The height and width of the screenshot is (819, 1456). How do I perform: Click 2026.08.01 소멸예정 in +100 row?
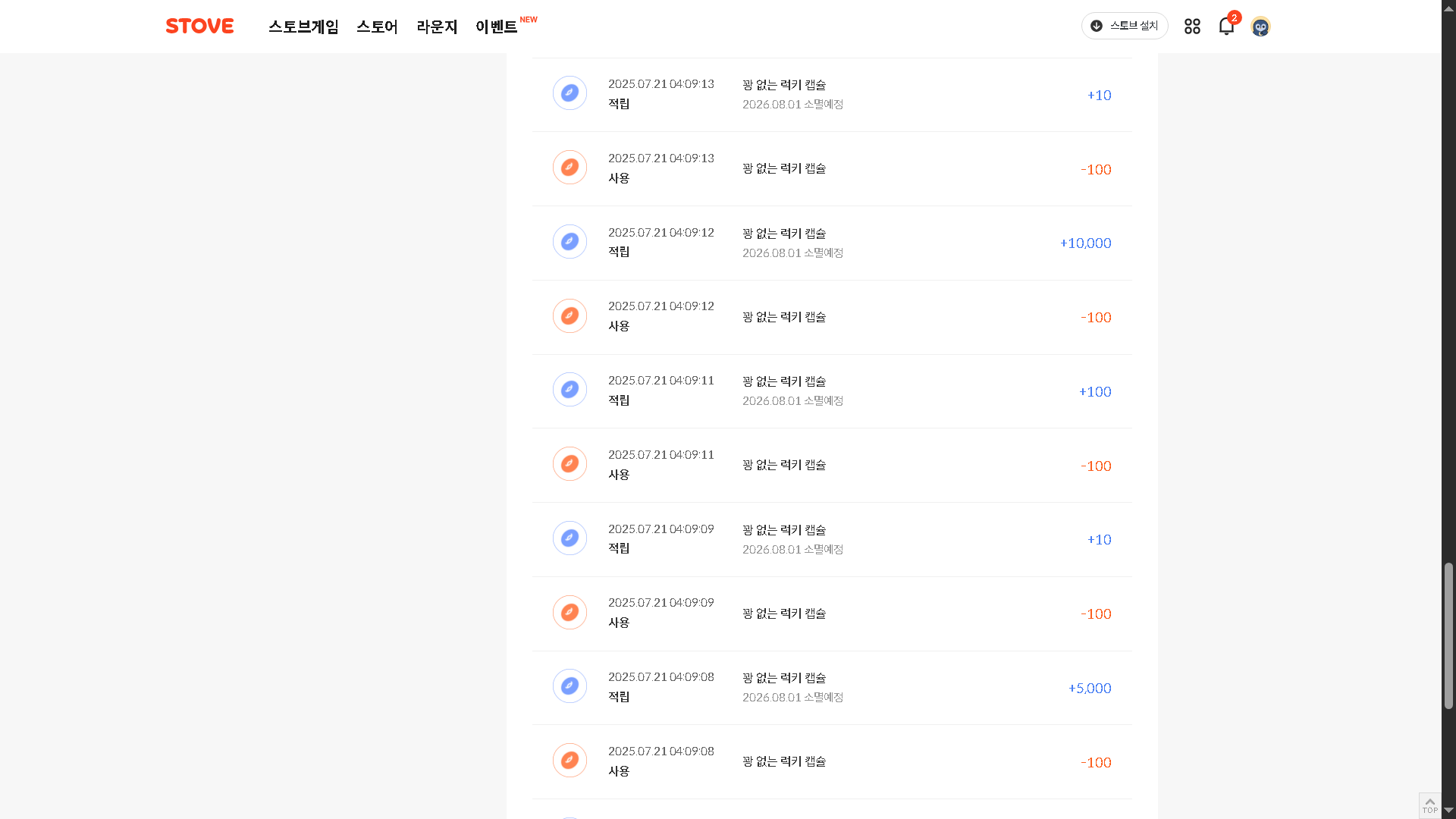(792, 401)
